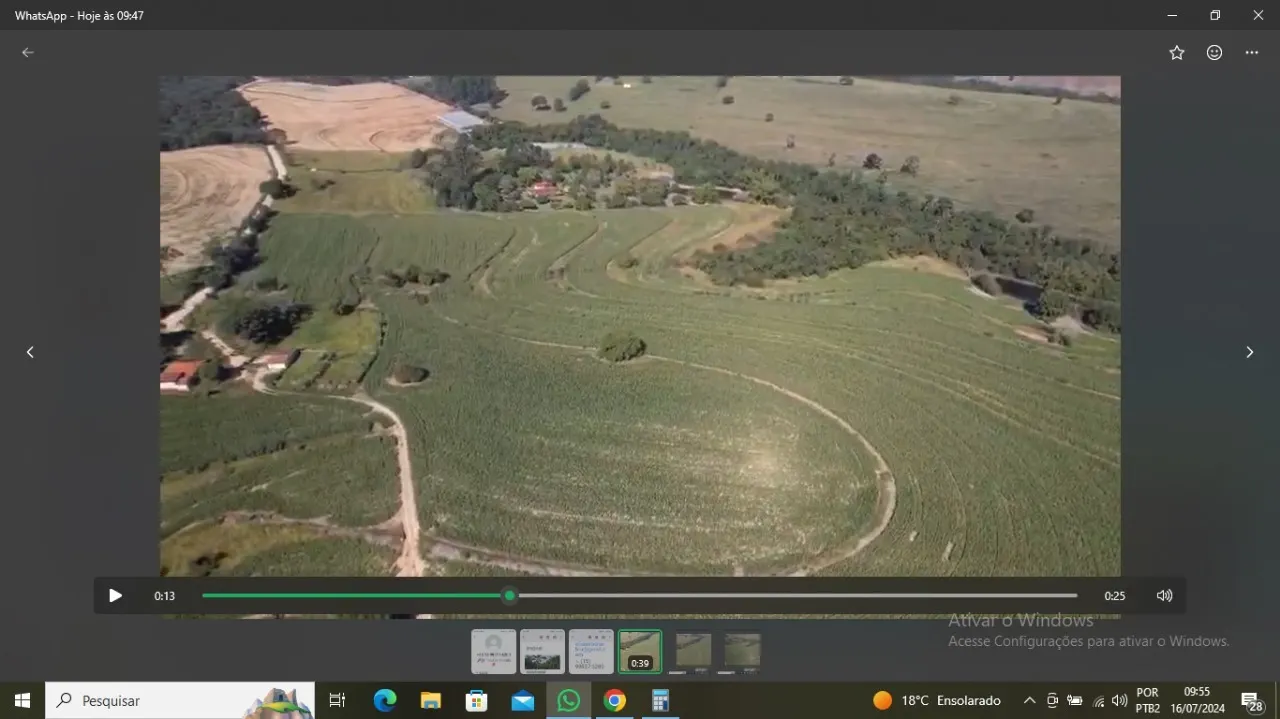The height and width of the screenshot is (719, 1280).
Task: Go back using the top-left arrow
Action: [28, 53]
